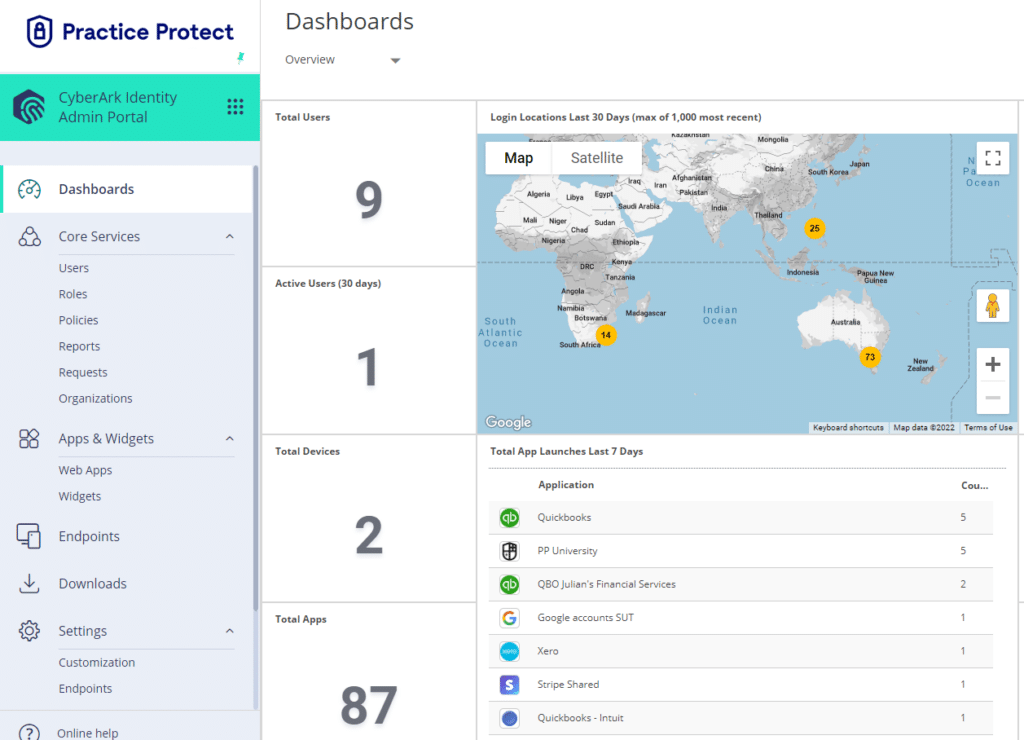Open the Terms of Use link on the map
This screenshot has height=740, width=1024.
988,428
